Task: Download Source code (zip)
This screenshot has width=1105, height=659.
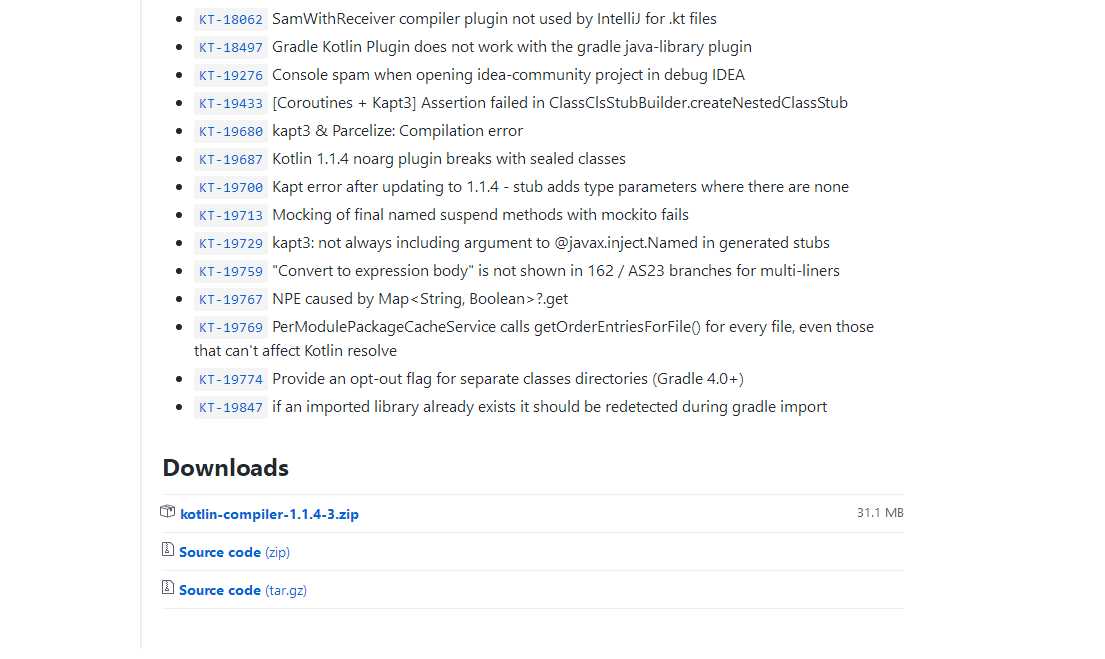Action: pyautogui.click(x=235, y=553)
